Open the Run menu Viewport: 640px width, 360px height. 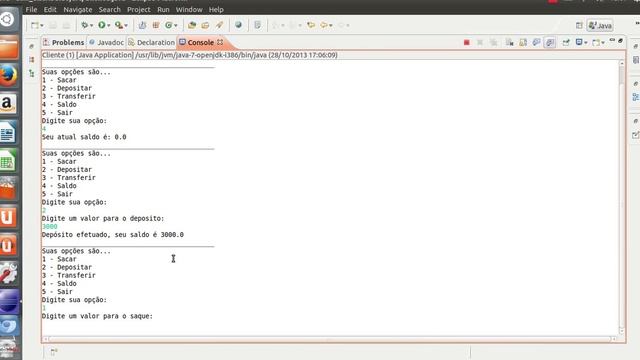point(163,9)
